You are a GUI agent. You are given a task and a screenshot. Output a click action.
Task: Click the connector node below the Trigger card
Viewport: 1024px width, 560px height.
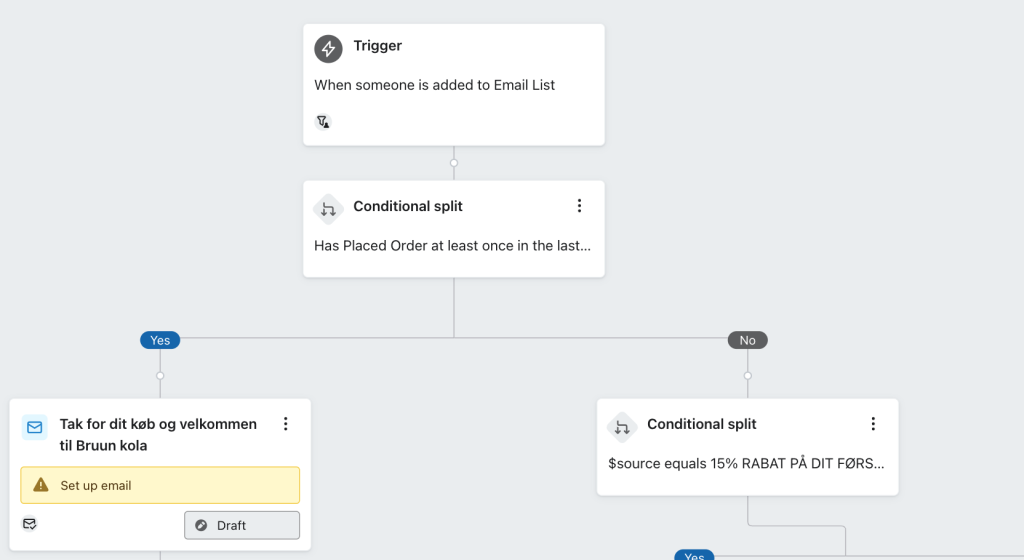click(x=454, y=163)
